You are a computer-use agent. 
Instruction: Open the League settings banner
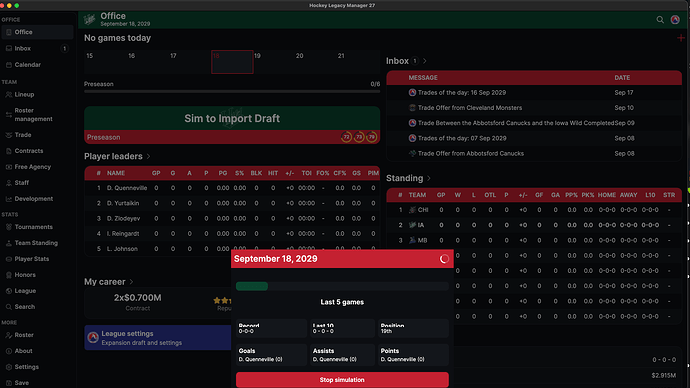click(x=158, y=338)
